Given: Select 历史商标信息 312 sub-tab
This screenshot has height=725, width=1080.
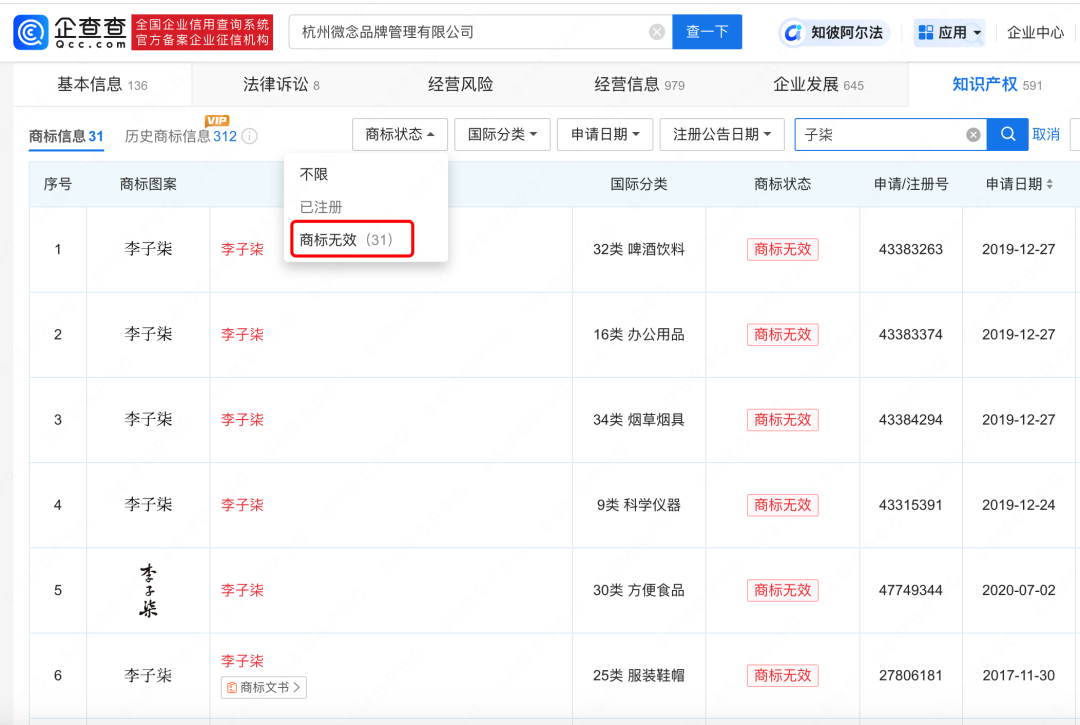Looking at the screenshot, I should (180, 136).
